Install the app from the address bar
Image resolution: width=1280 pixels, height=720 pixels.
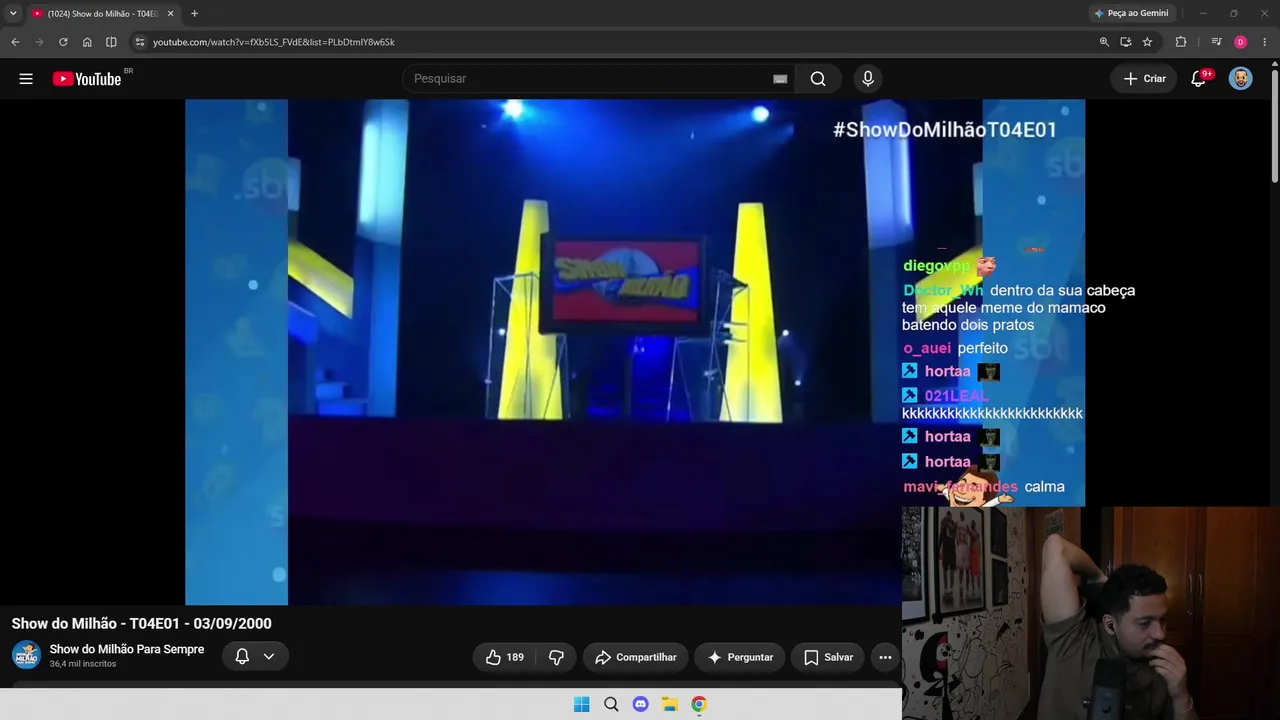click(x=1126, y=42)
